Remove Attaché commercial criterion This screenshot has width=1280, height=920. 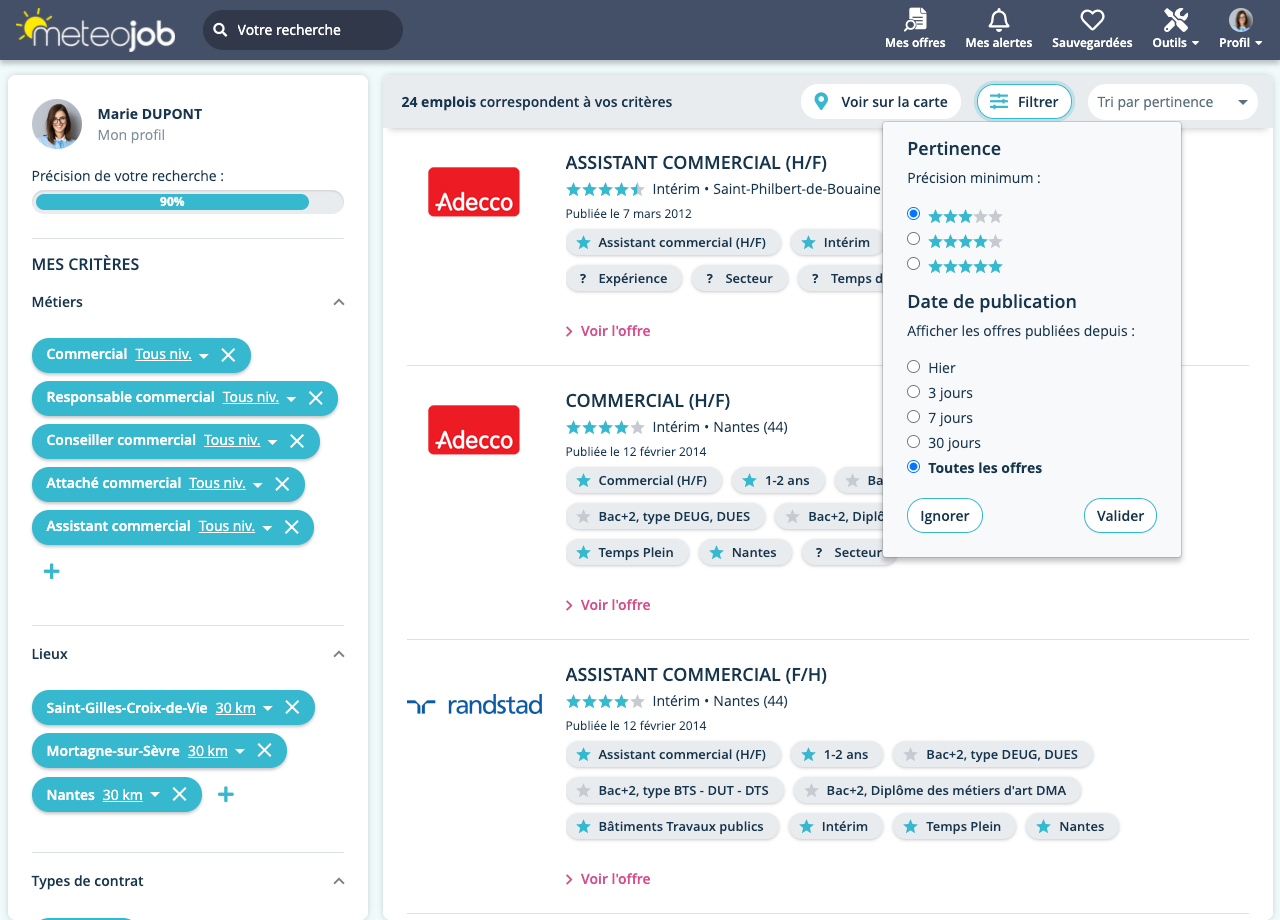282,484
